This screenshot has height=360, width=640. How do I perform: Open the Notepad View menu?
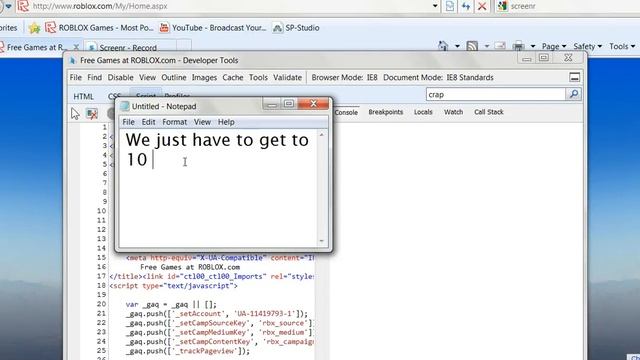[x=202, y=122]
